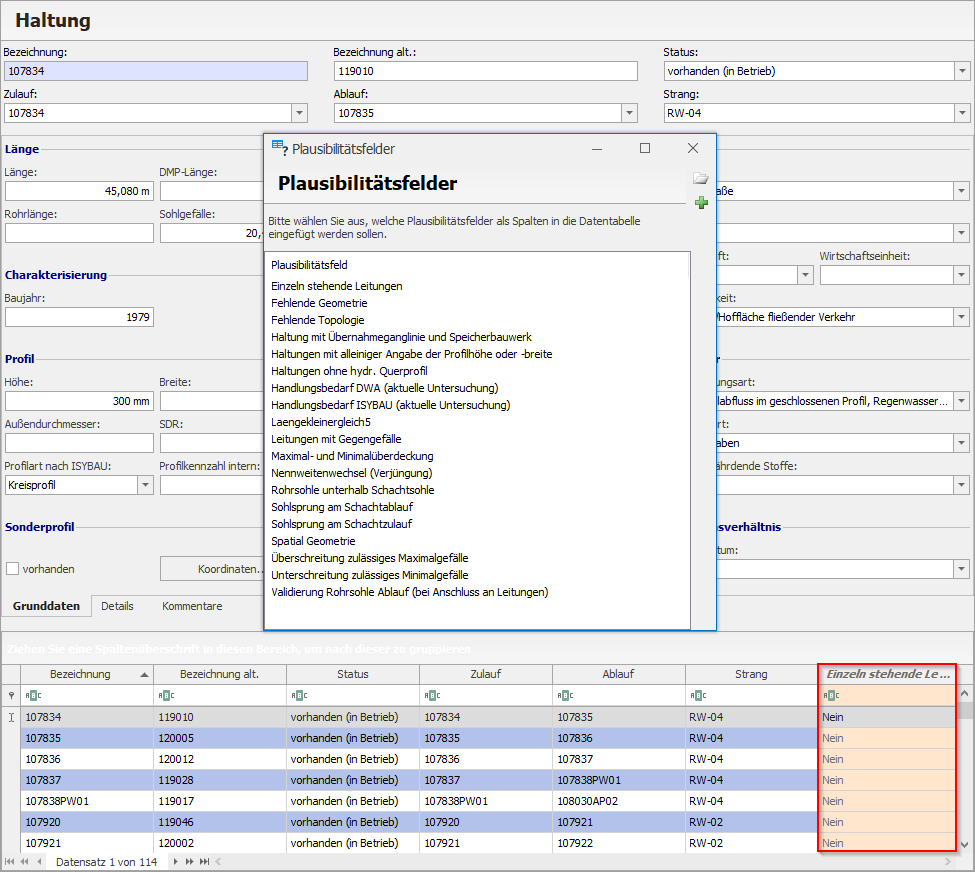Open the Profilart nach ISYBAU dropdown
The image size is (975, 872).
click(145, 485)
